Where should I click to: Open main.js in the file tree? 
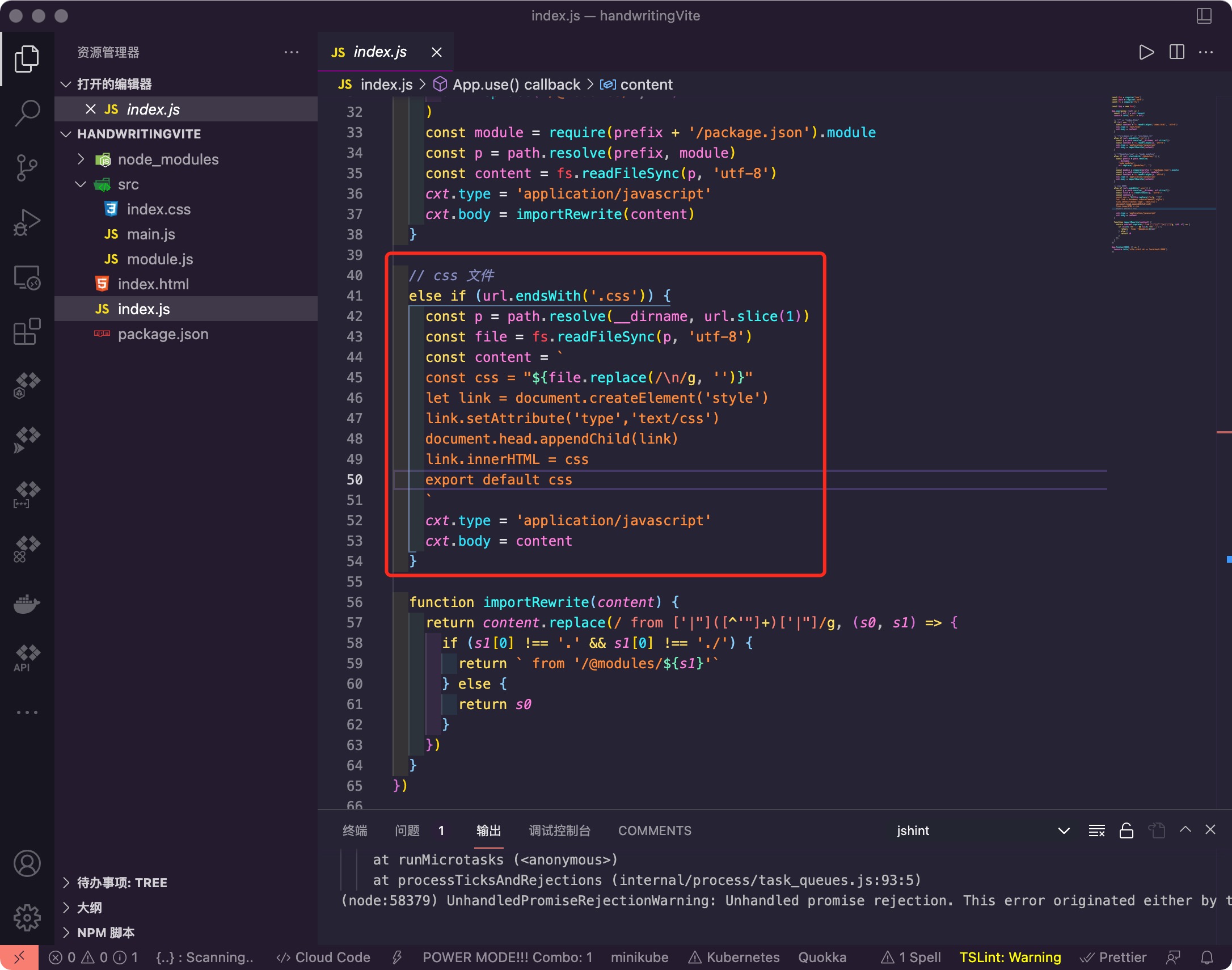click(186, 234)
